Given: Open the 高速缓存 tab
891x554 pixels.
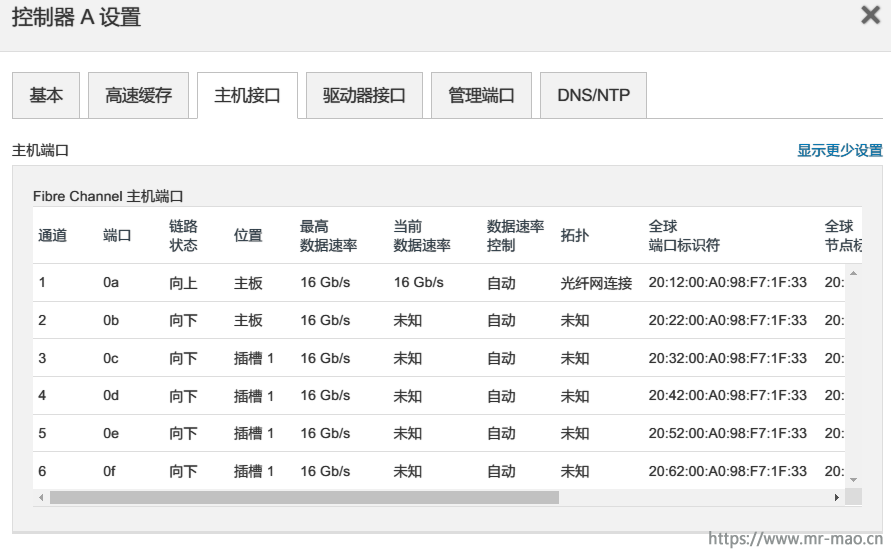Looking at the screenshot, I should [x=138, y=95].
